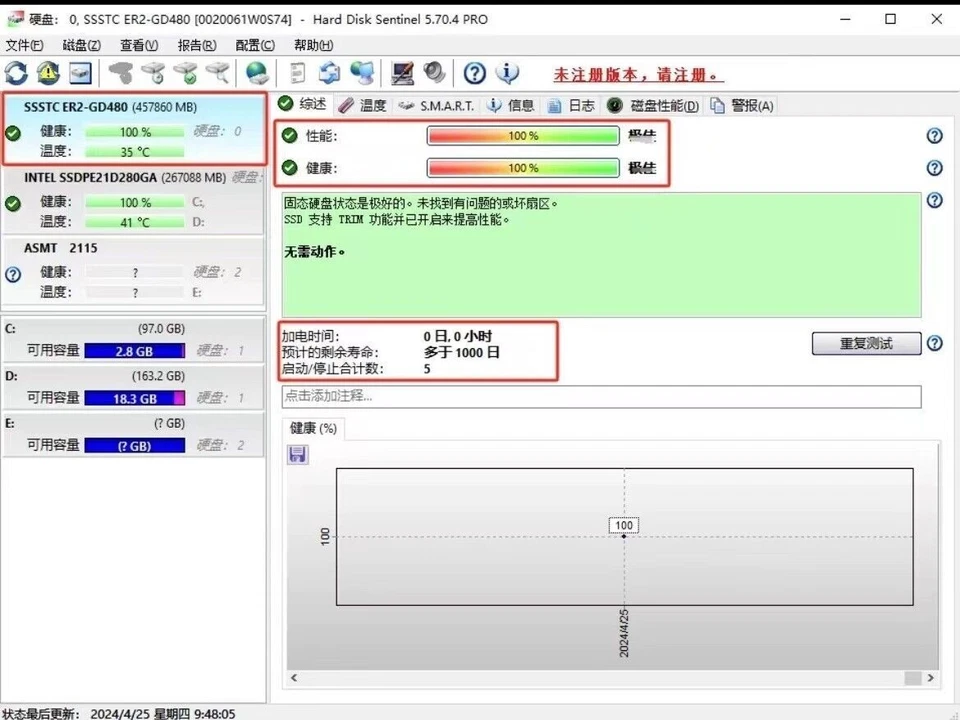Screen dimensions: 960x720
Task: Open the 文件(F) menu
Action: point(24,45)
